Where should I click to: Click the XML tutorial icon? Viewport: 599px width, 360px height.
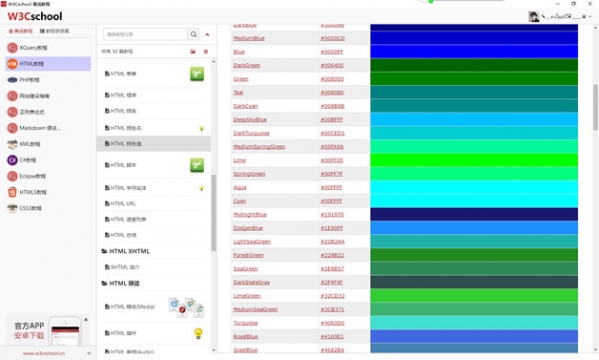click(x=12, y=144)
